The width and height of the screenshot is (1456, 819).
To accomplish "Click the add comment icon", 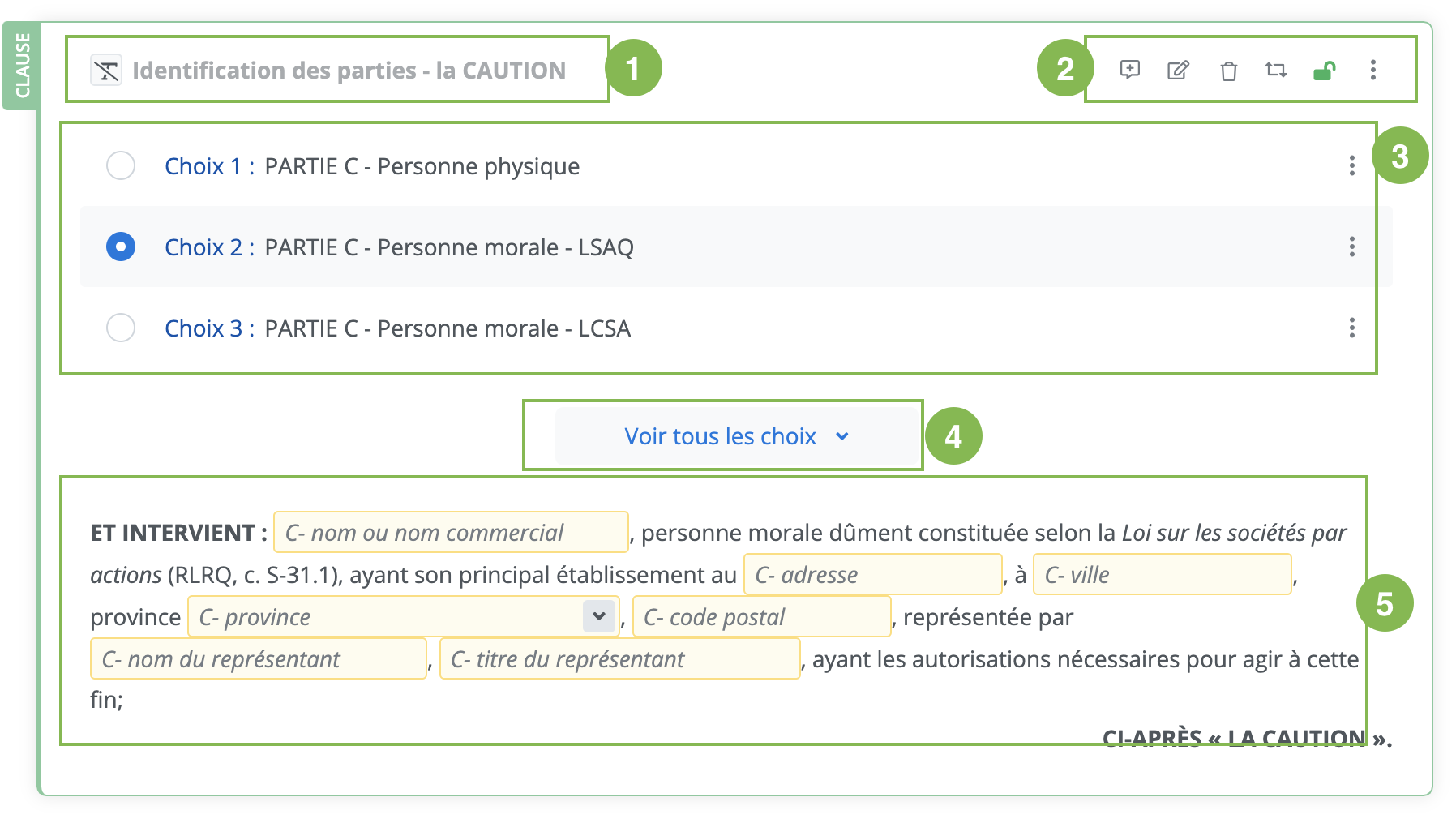I will point(1129,70).
